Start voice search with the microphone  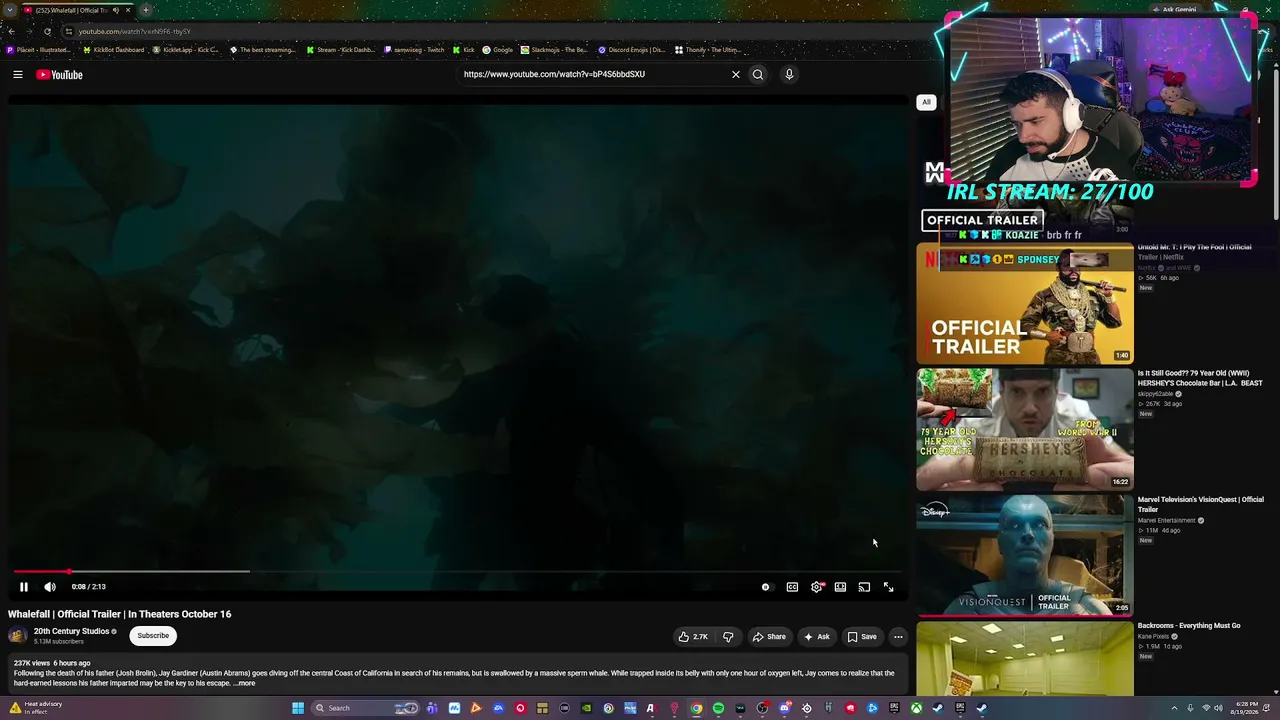click(789, 74)
